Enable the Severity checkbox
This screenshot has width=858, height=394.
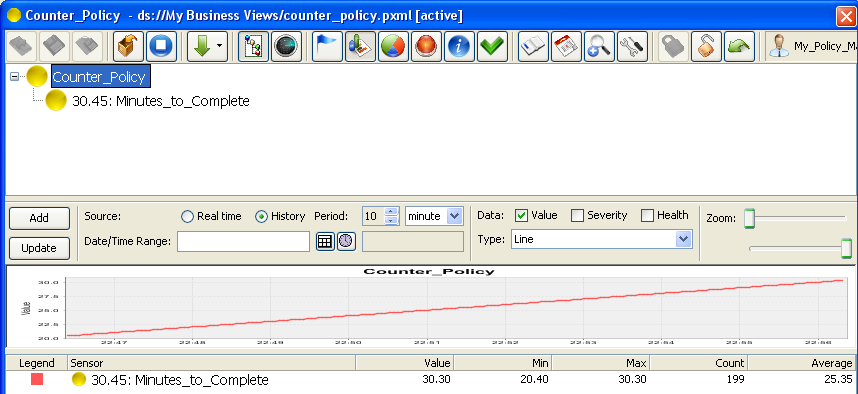[x=577, y=216]
